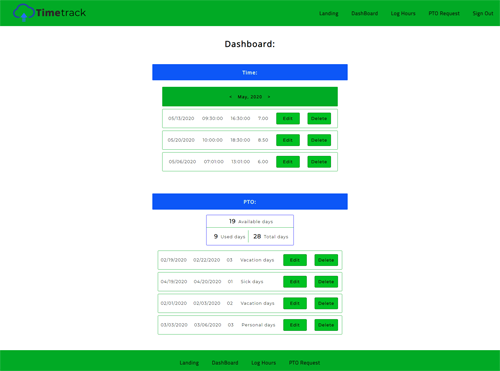
Task: Open DashBoard in top navigation
Action: click(365, 13)
